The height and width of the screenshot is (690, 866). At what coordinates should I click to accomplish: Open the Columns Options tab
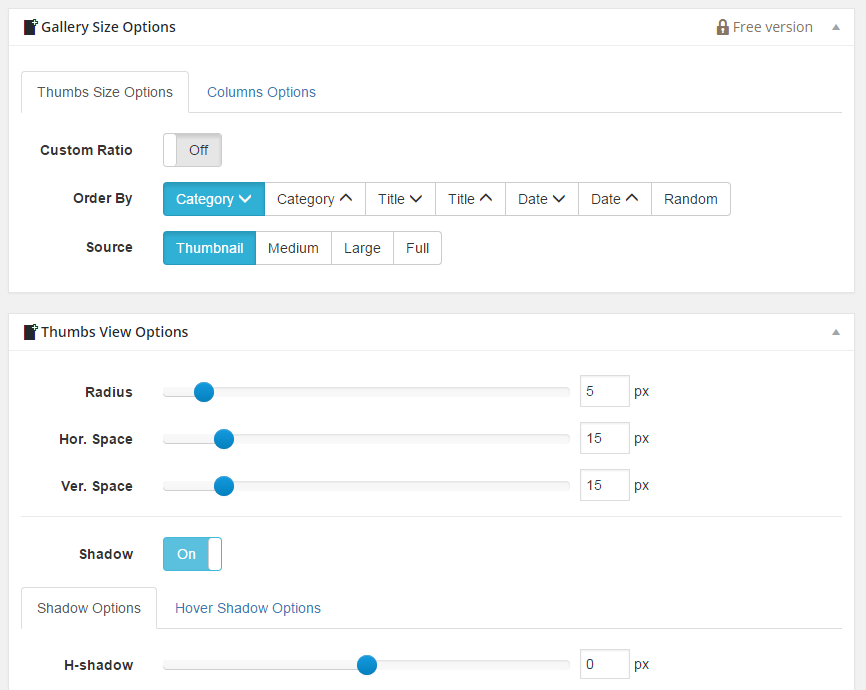coord(261,92)
